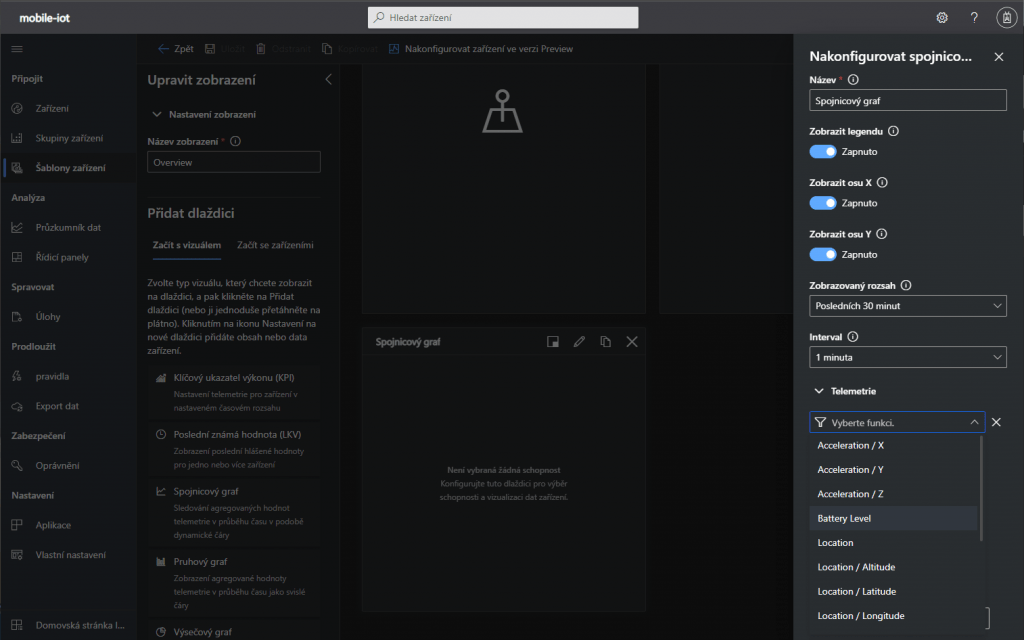The width and height of the screenshot is (1024, 640).
Task: Collapse the Telemetrie section
Action: pos(819,391)
